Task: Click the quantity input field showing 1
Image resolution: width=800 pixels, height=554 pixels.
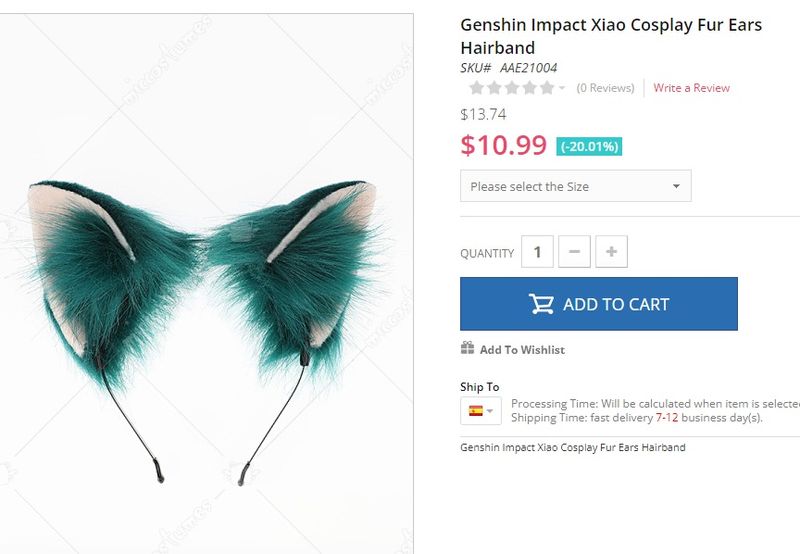Action: pyautogui.click(x=537, y=251)
